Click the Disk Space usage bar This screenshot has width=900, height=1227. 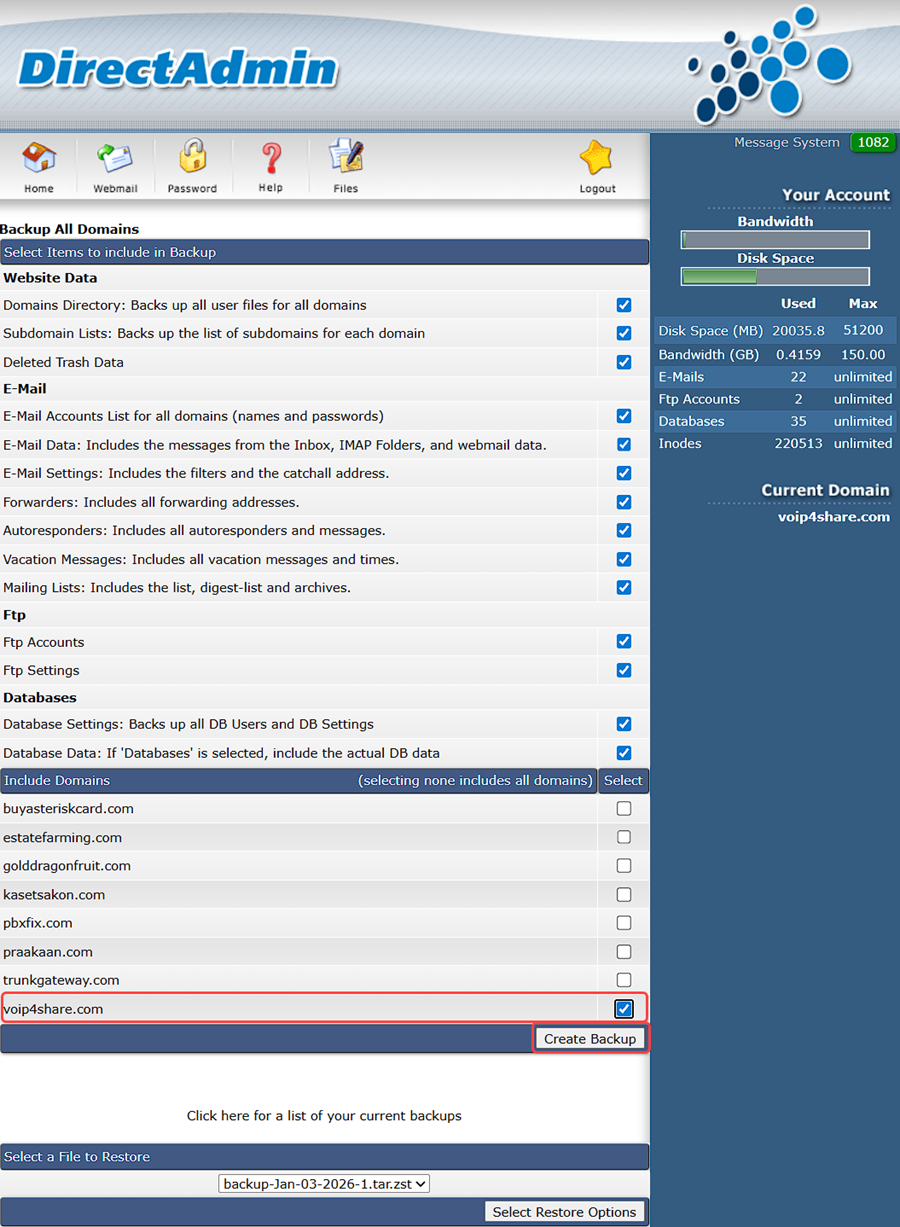point(775,277)
